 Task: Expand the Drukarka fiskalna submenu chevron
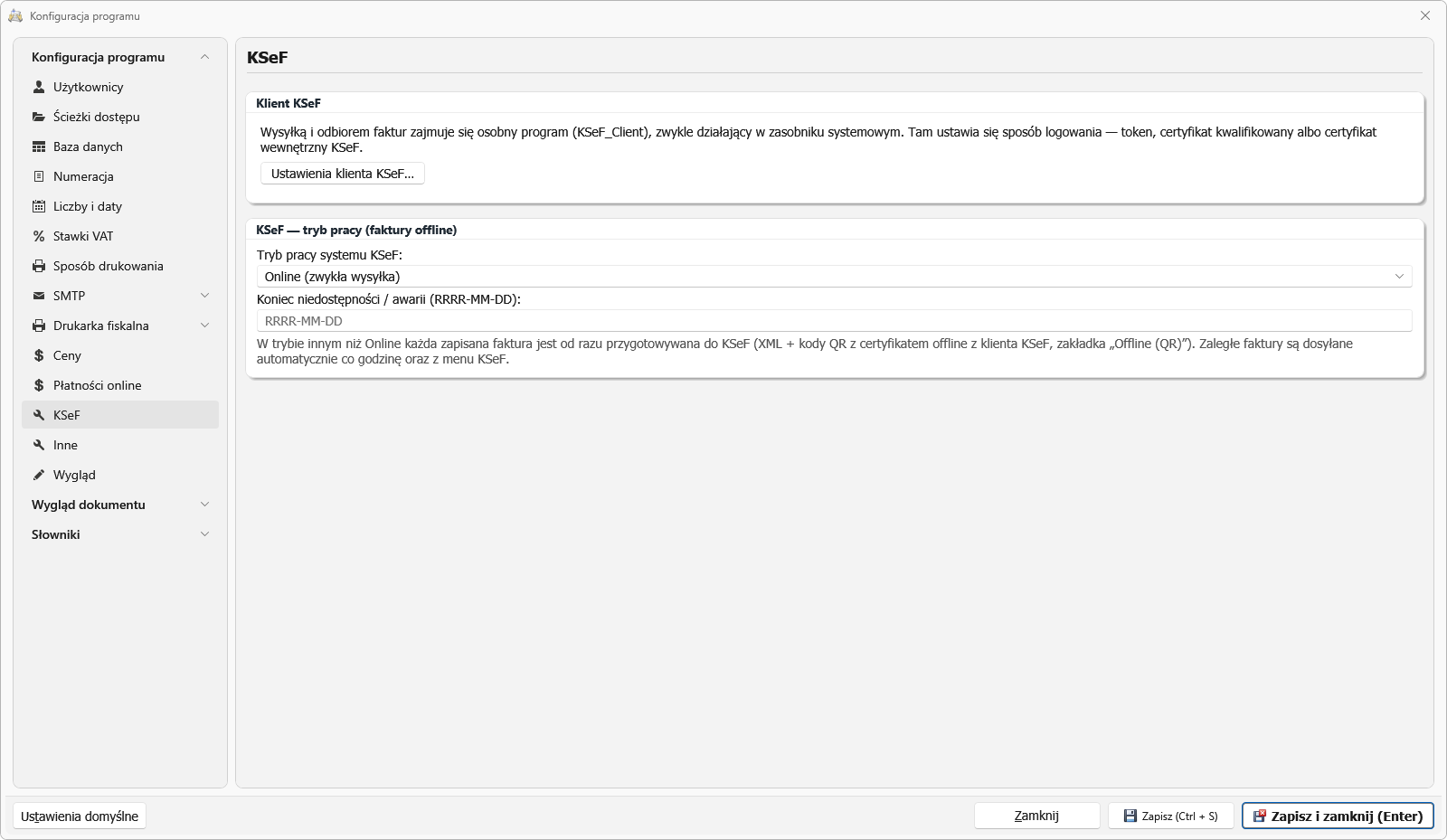click(204, 326)
